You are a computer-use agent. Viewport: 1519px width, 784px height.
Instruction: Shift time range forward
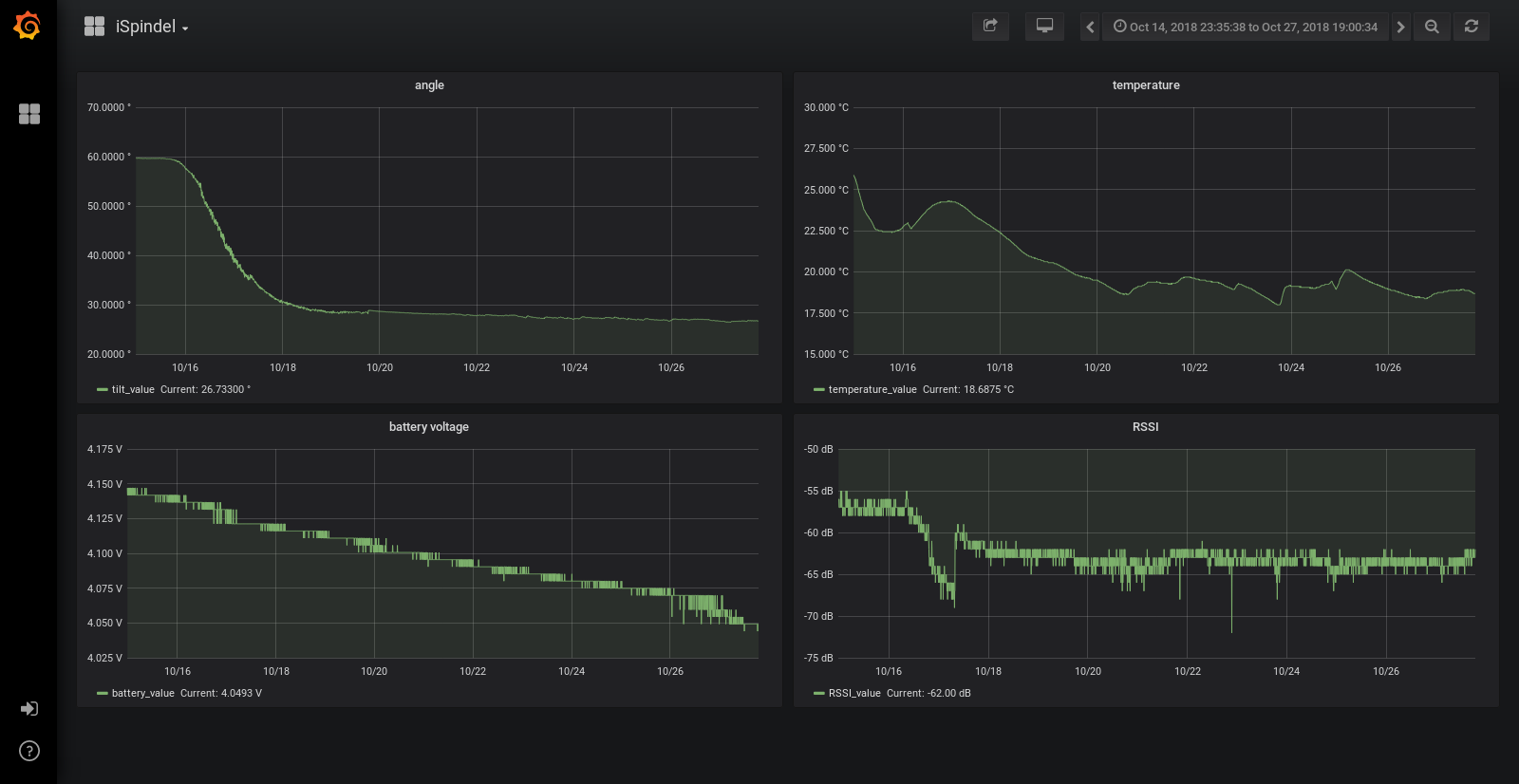click(1400, 27)
